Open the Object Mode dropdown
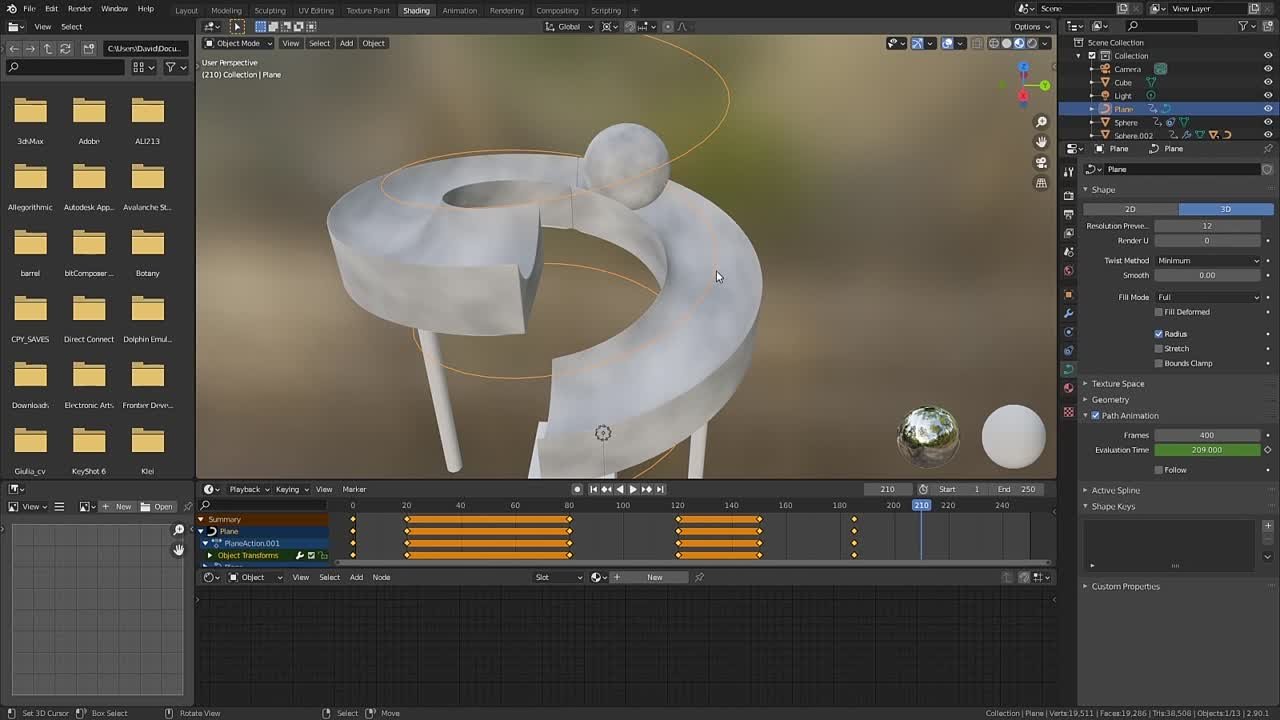The height and width of the screenshot is (720, 1280). tap(235, 43)
